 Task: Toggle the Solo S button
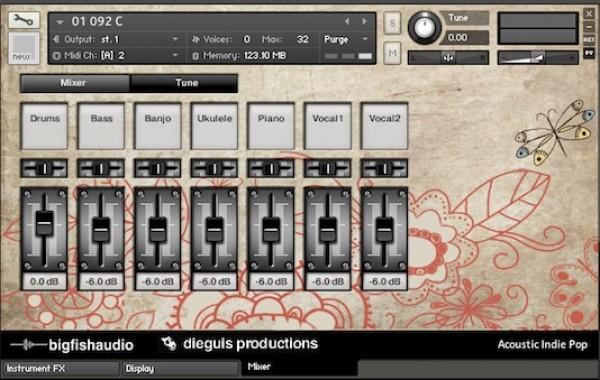pos(392,23)
